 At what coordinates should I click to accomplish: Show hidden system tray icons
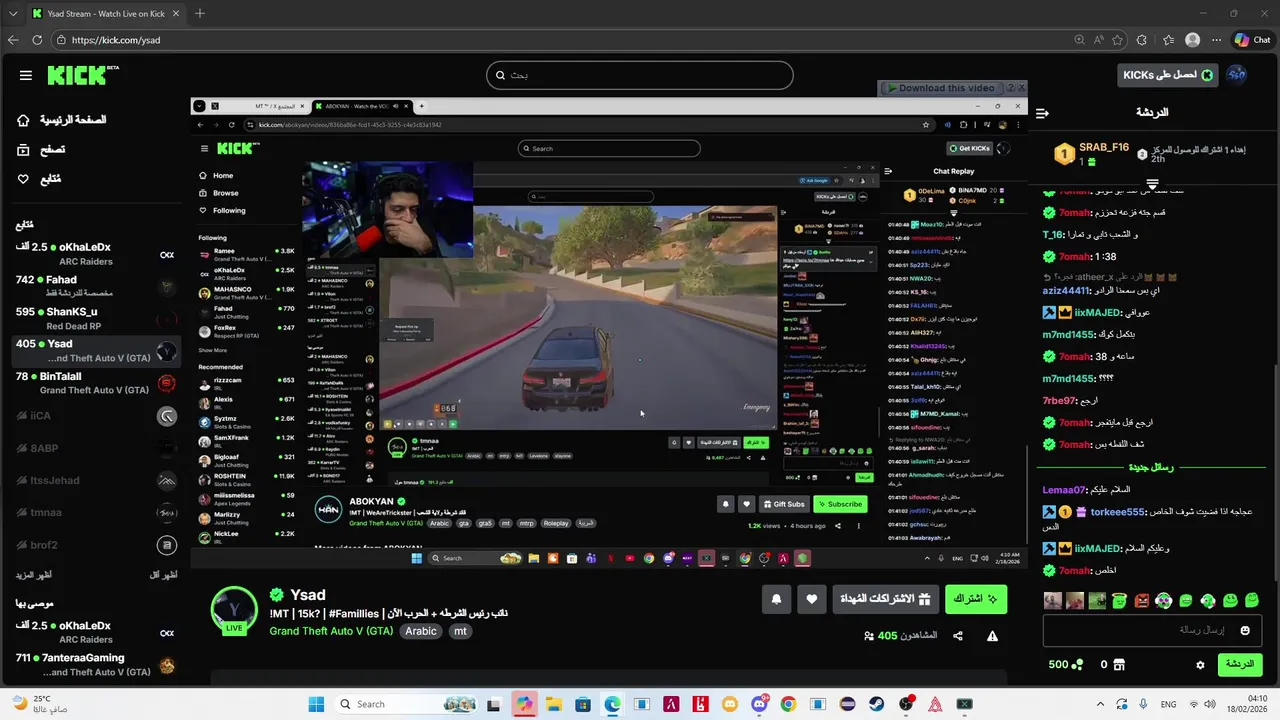coord(1101,704)
